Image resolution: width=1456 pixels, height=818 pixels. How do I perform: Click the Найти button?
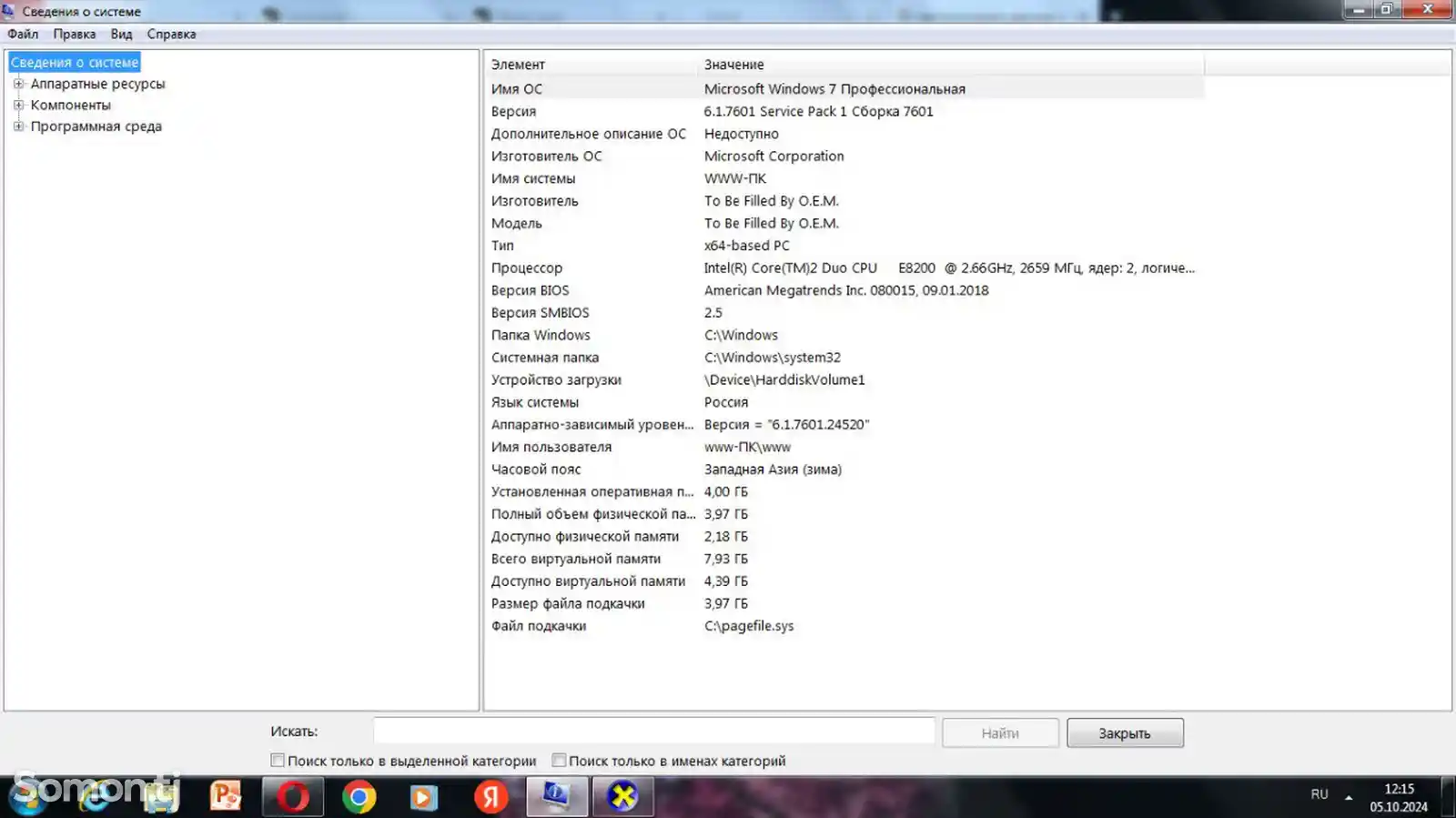pyautogui.click(x=1000, y=732)
